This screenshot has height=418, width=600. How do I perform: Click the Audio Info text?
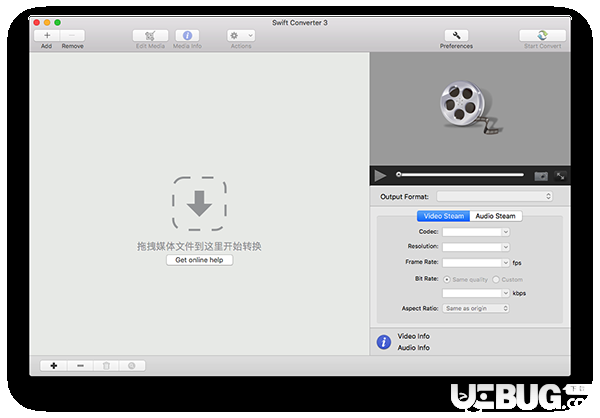tap(413, 348)
